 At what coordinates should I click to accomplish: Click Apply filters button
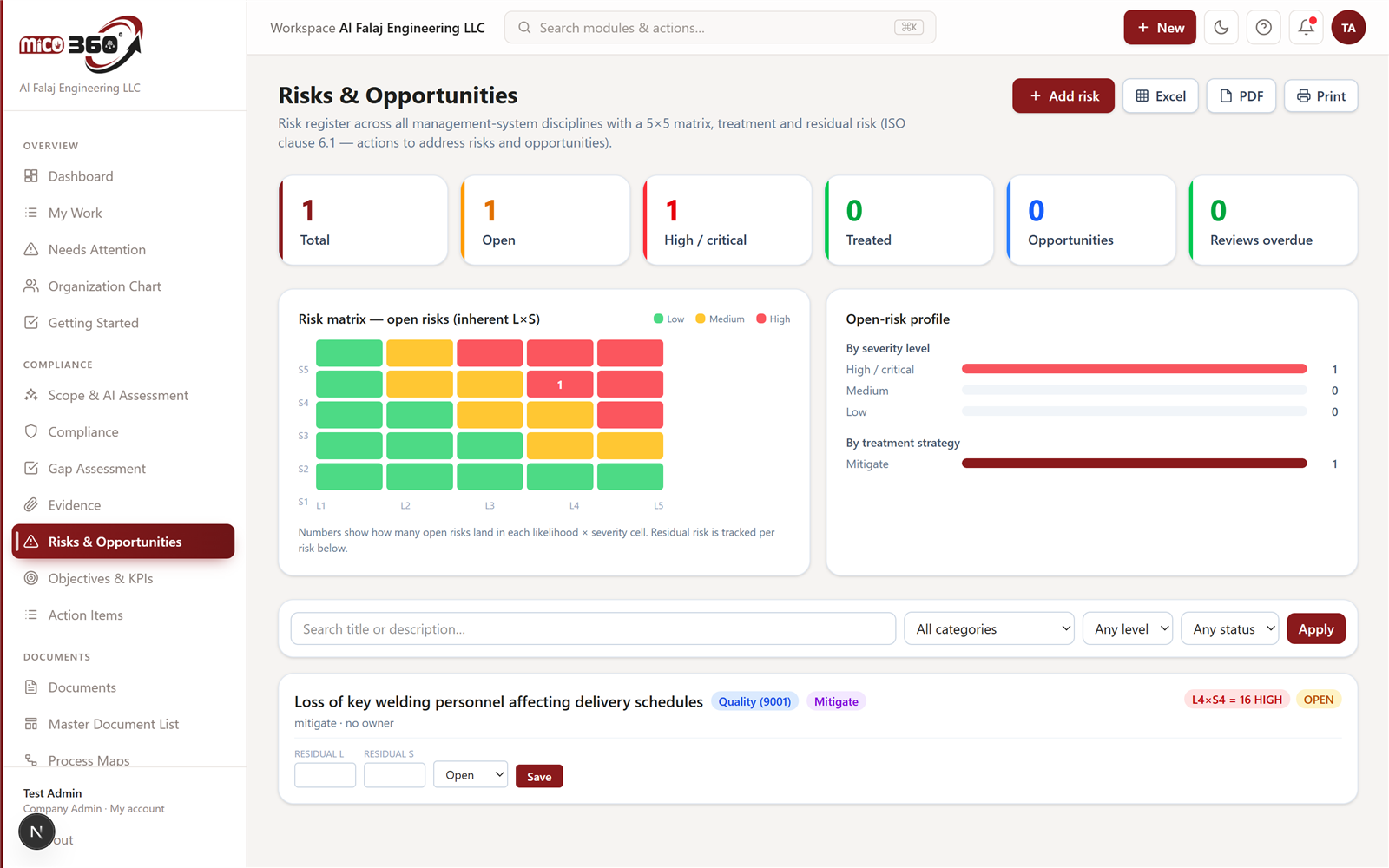1316,629
